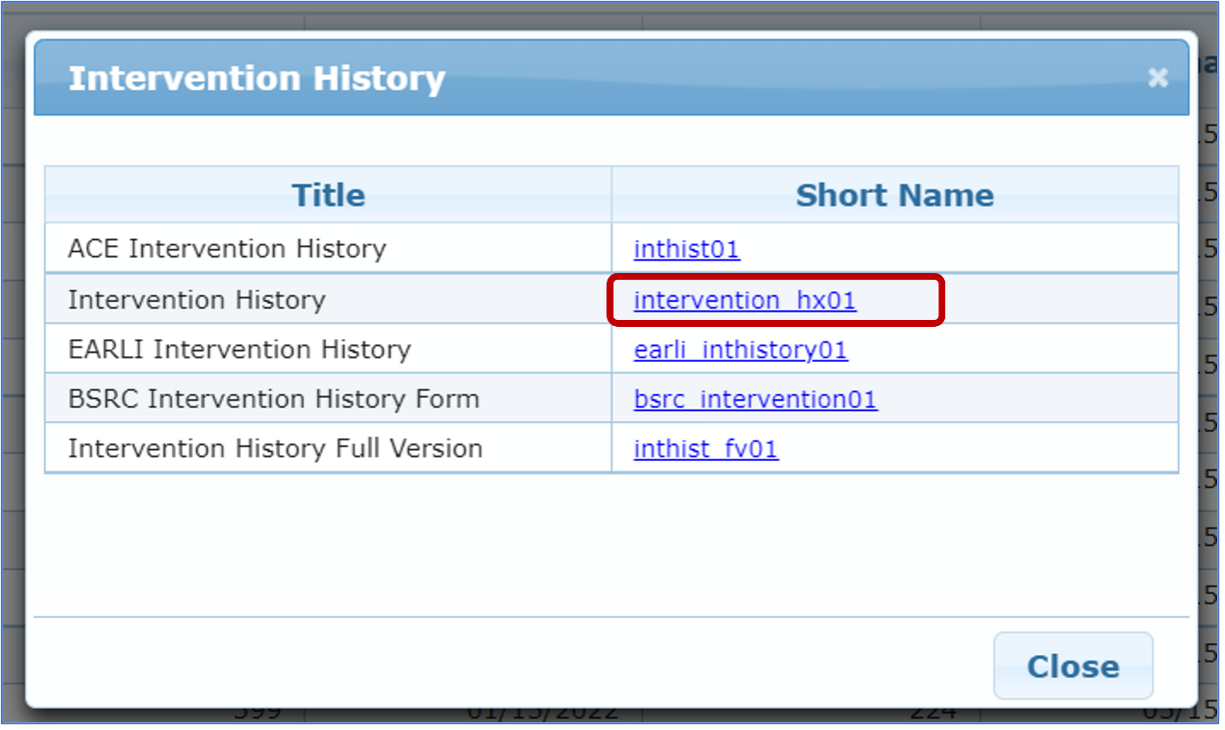Open the inthist01 short name link

pyautogui.click(x=686, y=249)
